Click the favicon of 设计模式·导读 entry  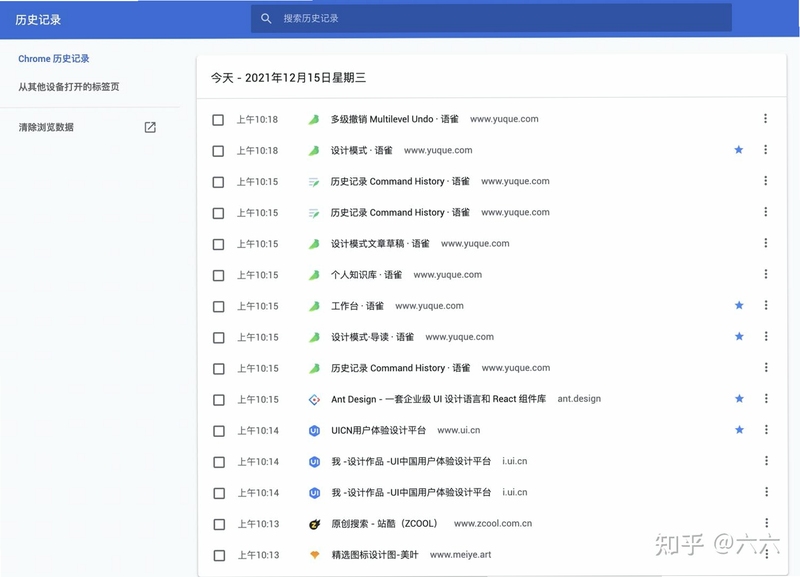[x=314, y=337]
